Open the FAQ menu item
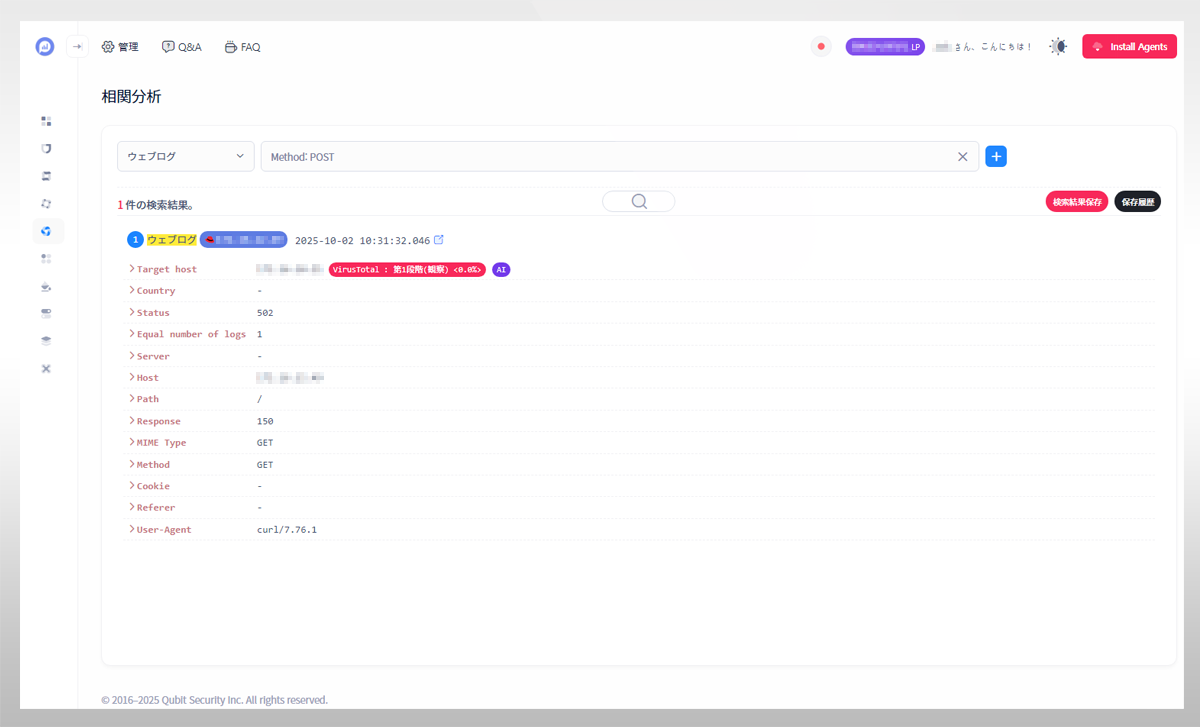Viewport: 1200px width, 727px height. [x=242, y=47]
